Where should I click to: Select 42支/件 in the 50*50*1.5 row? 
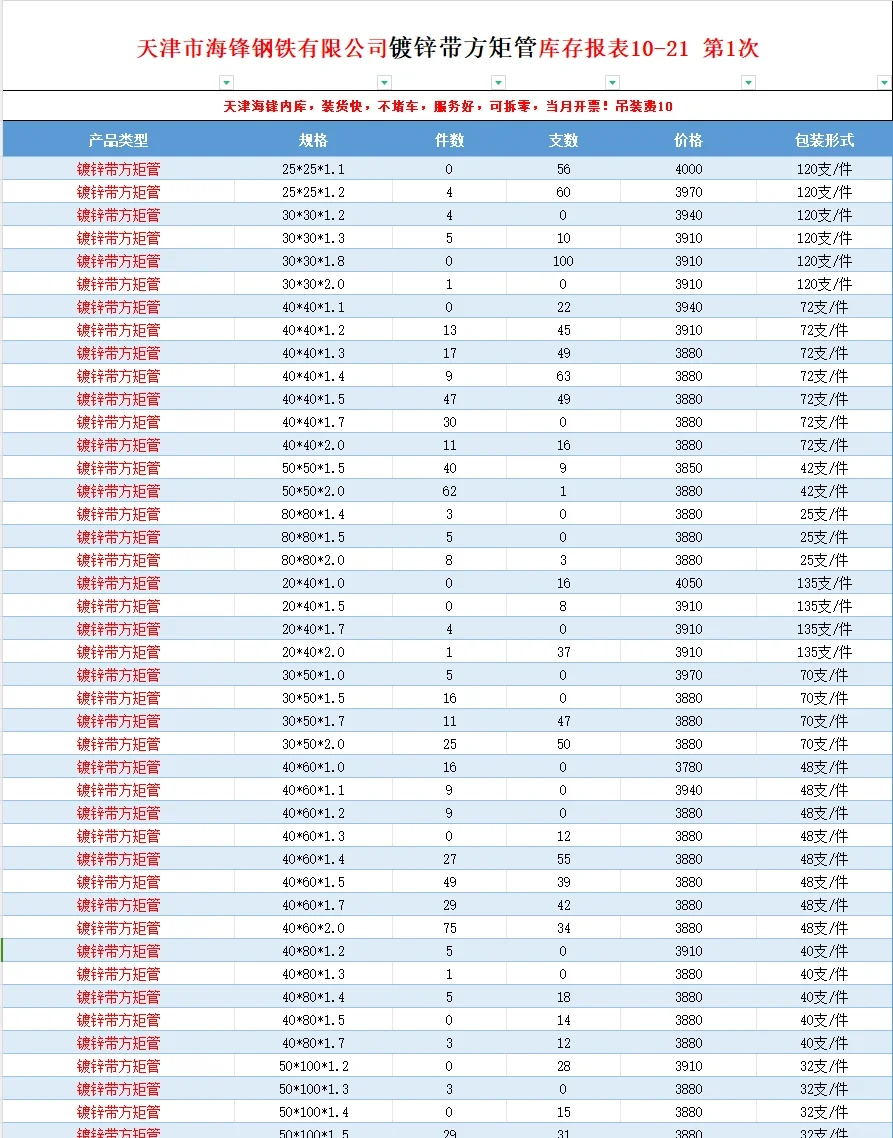[x=824, y=468]
